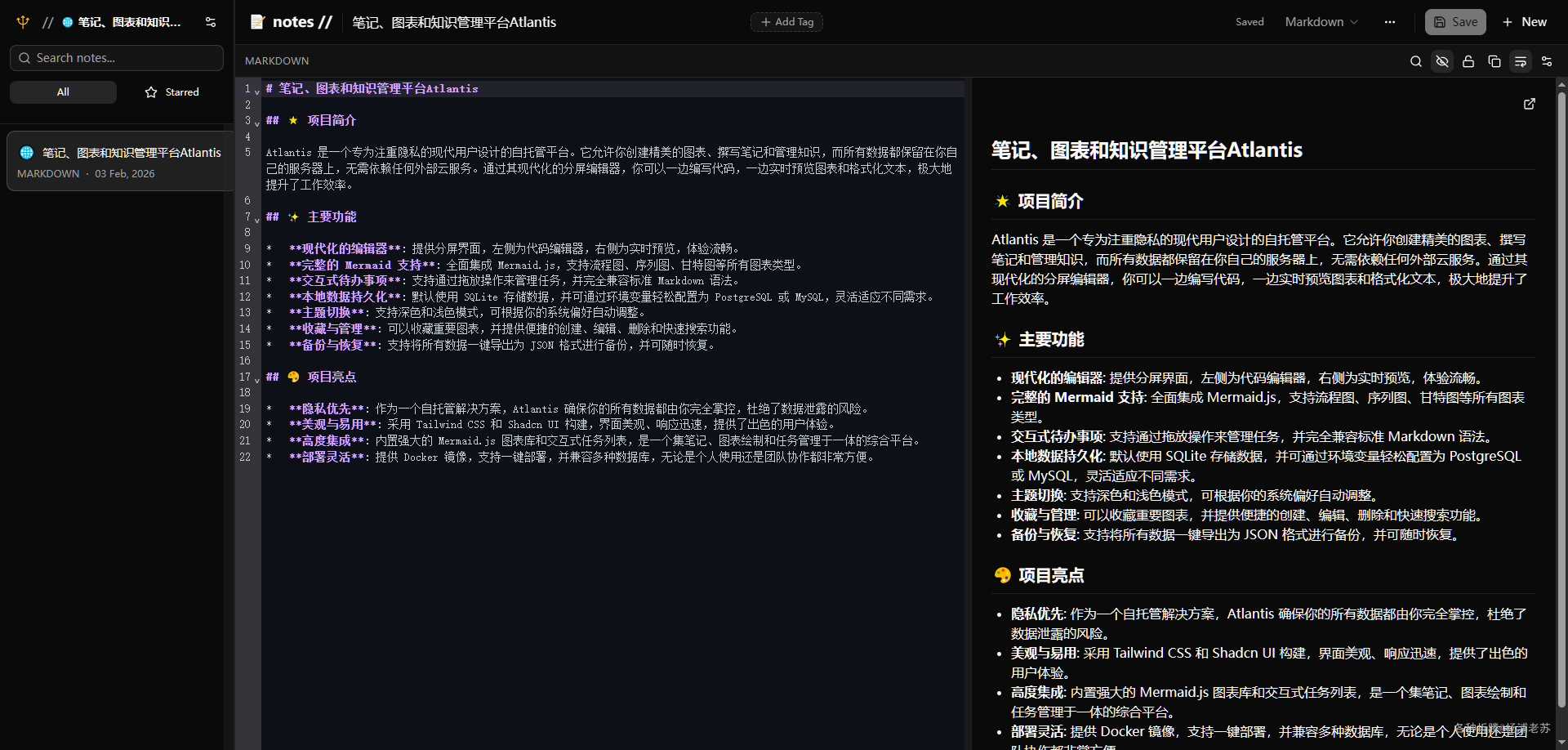Screen dimensions: 1568x750
Task: Toggle the padlock read-only lock
Action: click(x=1468, y=61)
